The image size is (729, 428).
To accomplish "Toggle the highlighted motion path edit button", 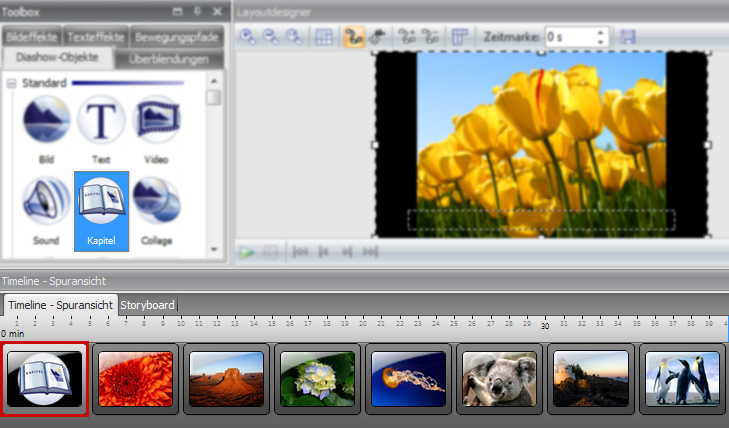I will pyautogui.click(x=352, y=36).
